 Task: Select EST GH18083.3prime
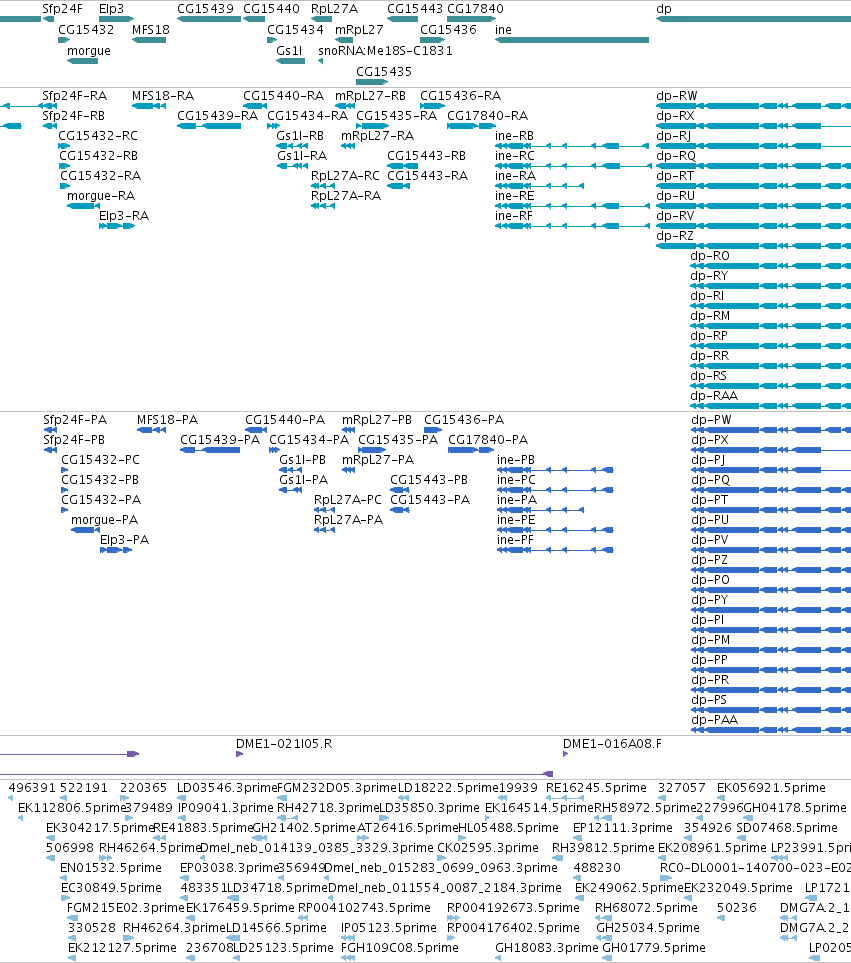[x=546, y=948]
